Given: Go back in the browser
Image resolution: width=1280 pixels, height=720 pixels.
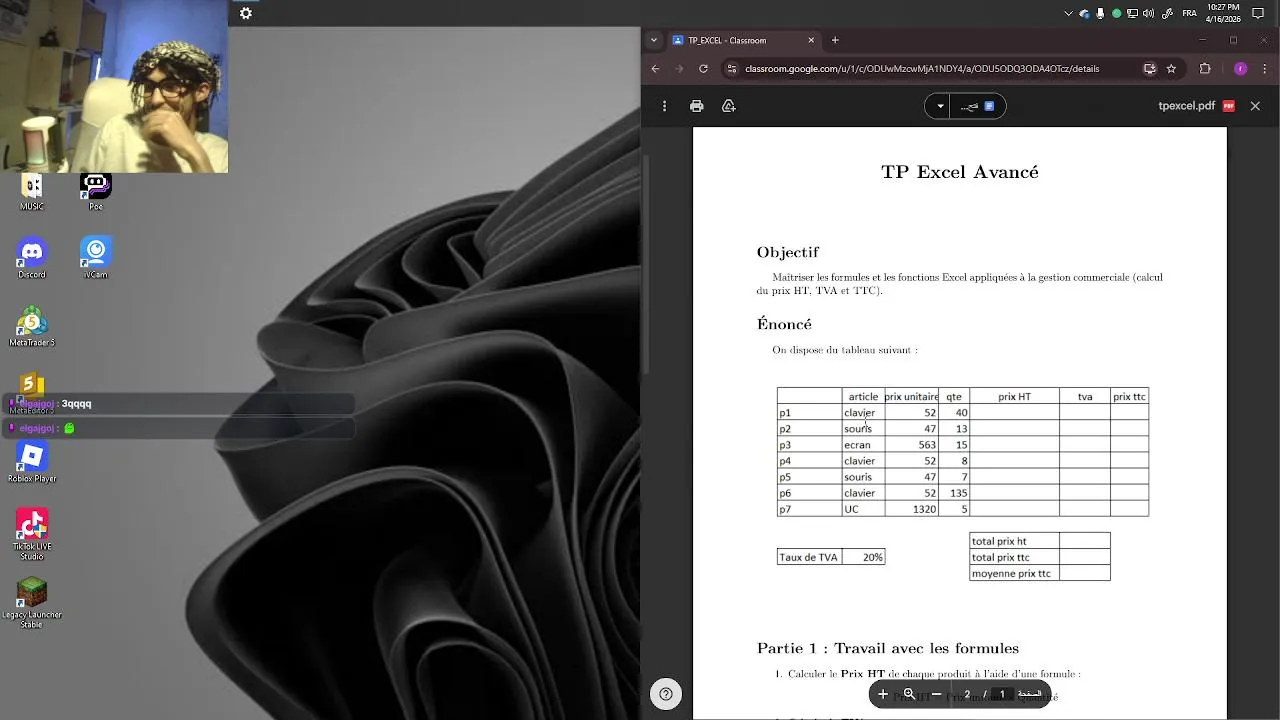Looking at the screenshot, I should 655,69.
